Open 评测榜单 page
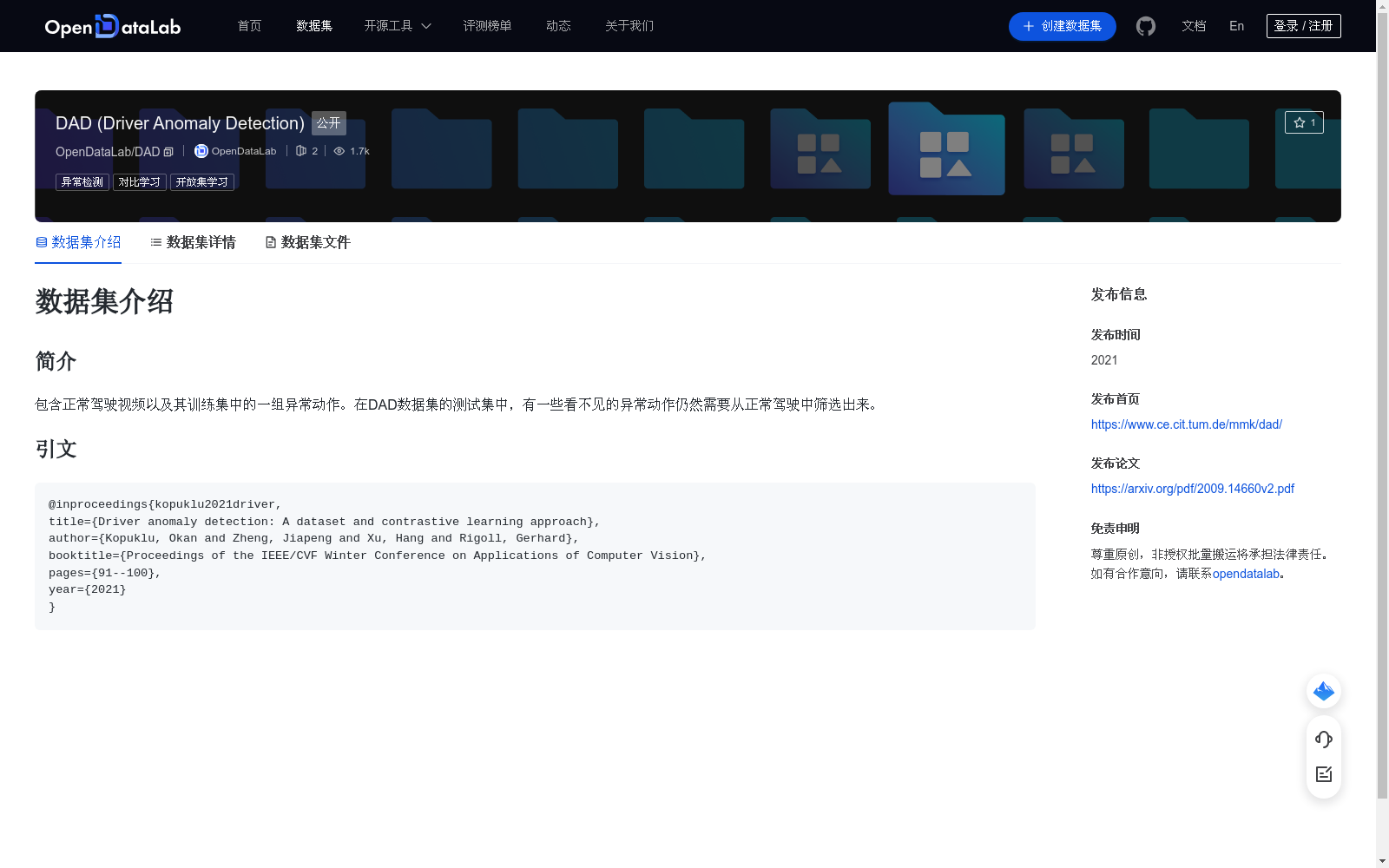The height and width of the screenshot is (868, 1389). tap(487, 26)
